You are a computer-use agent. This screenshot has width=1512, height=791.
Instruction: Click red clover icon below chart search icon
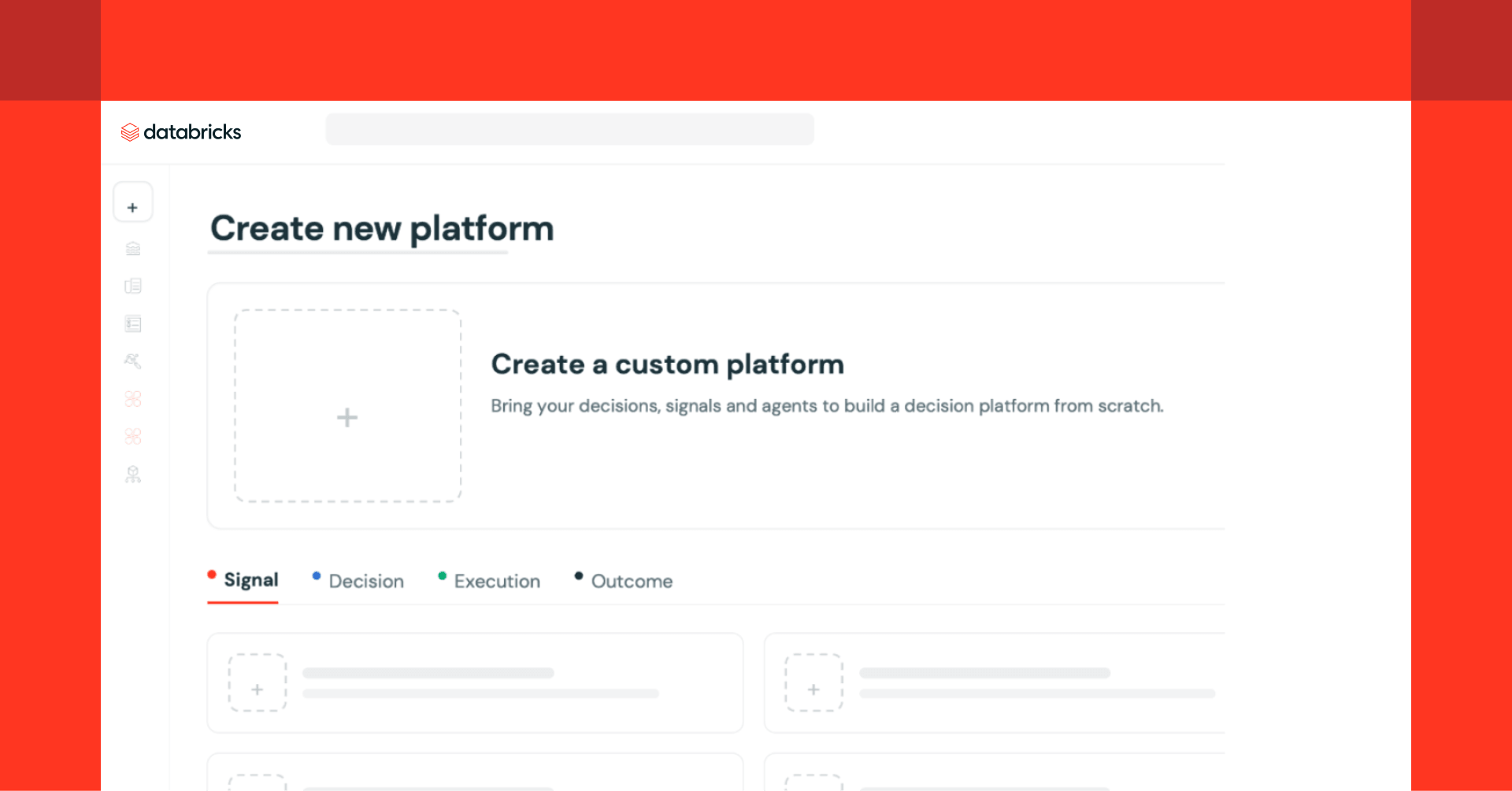coord(133,399)
